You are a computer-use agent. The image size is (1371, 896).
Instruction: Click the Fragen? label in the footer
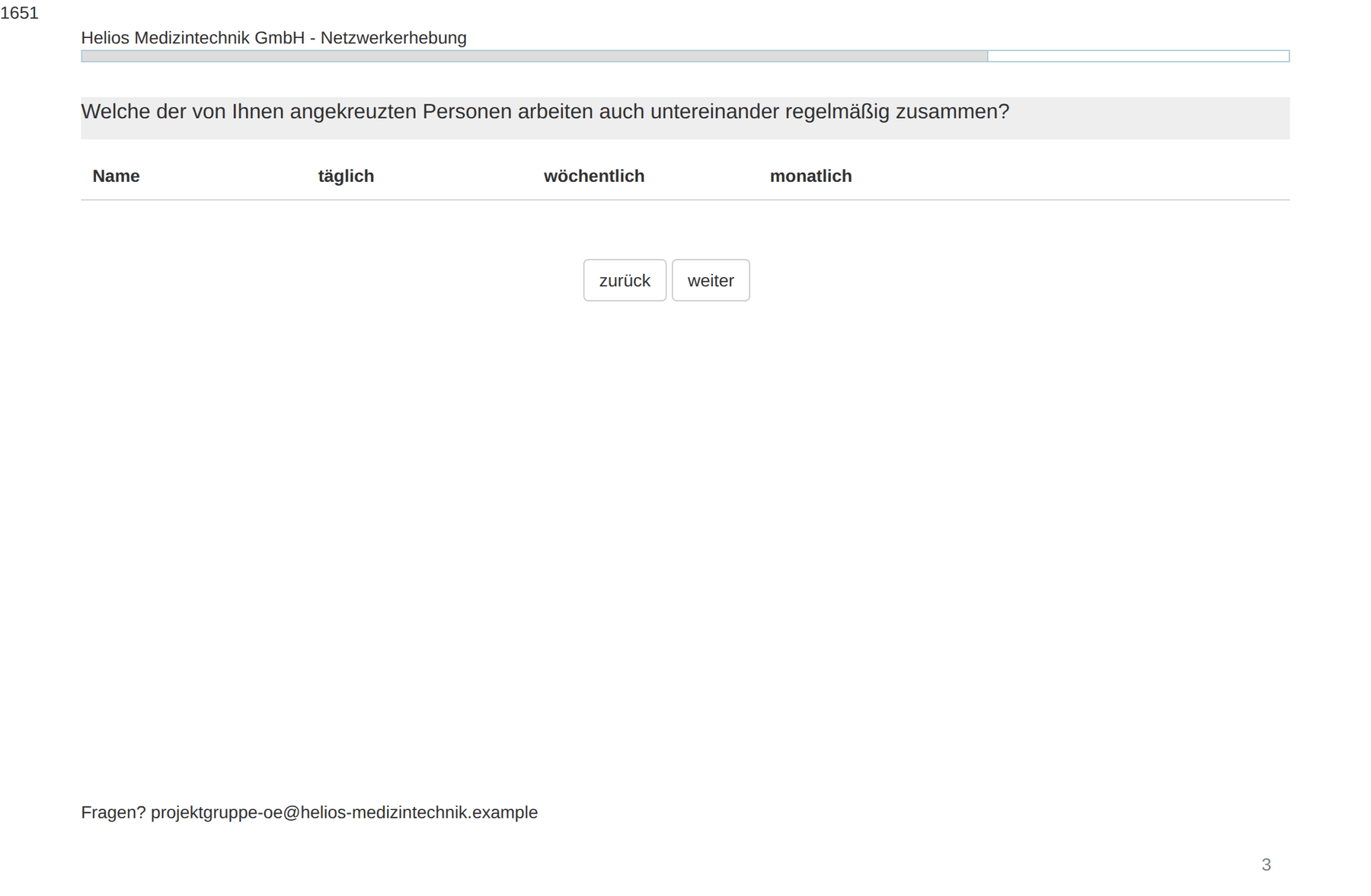[113, 812]
